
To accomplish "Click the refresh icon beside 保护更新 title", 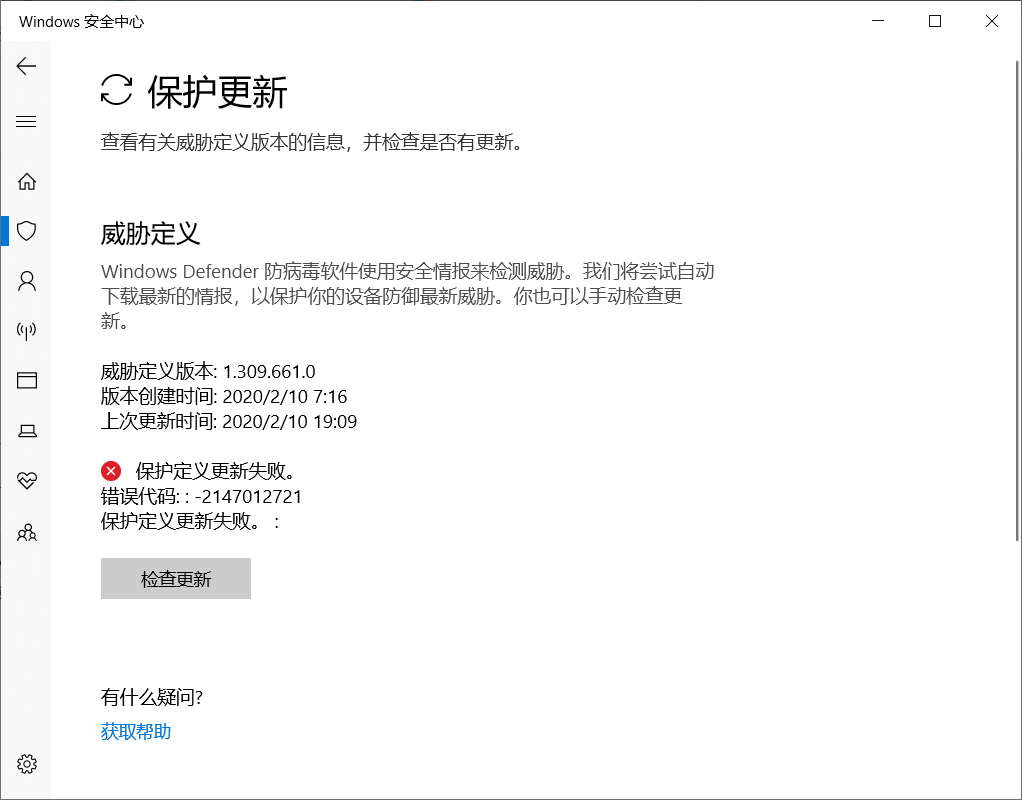I will [x=117, y=90].
